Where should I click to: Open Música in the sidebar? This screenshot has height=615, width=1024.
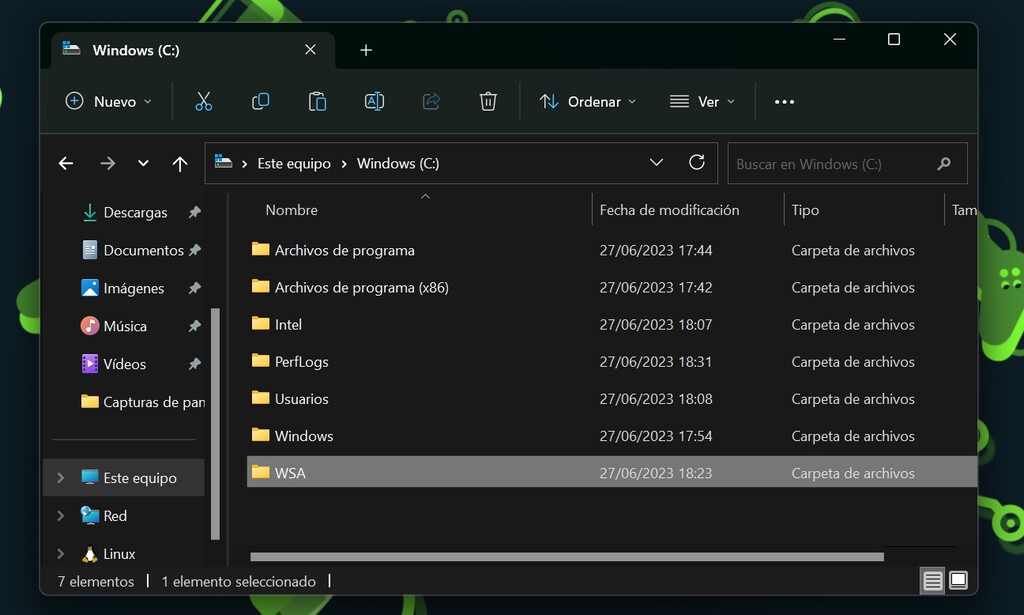click(125, 326)
